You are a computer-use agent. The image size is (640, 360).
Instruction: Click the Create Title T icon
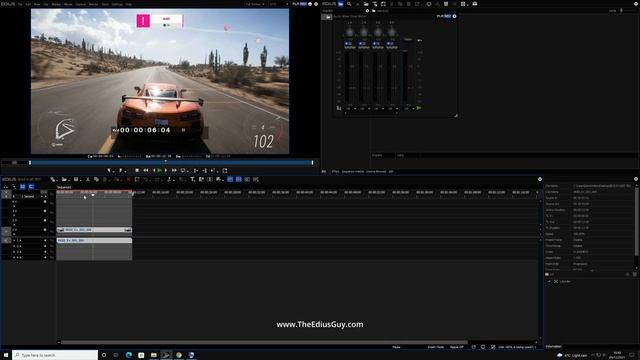coord(192,179)
